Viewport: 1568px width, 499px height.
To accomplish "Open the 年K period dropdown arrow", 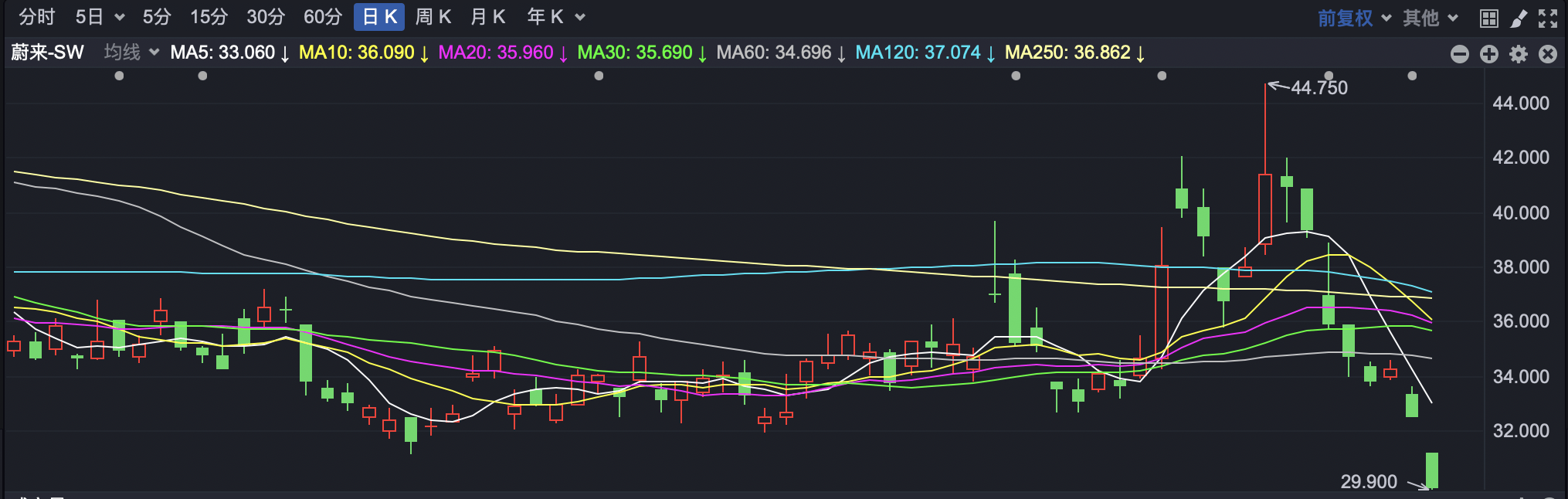I will point(580,18).
